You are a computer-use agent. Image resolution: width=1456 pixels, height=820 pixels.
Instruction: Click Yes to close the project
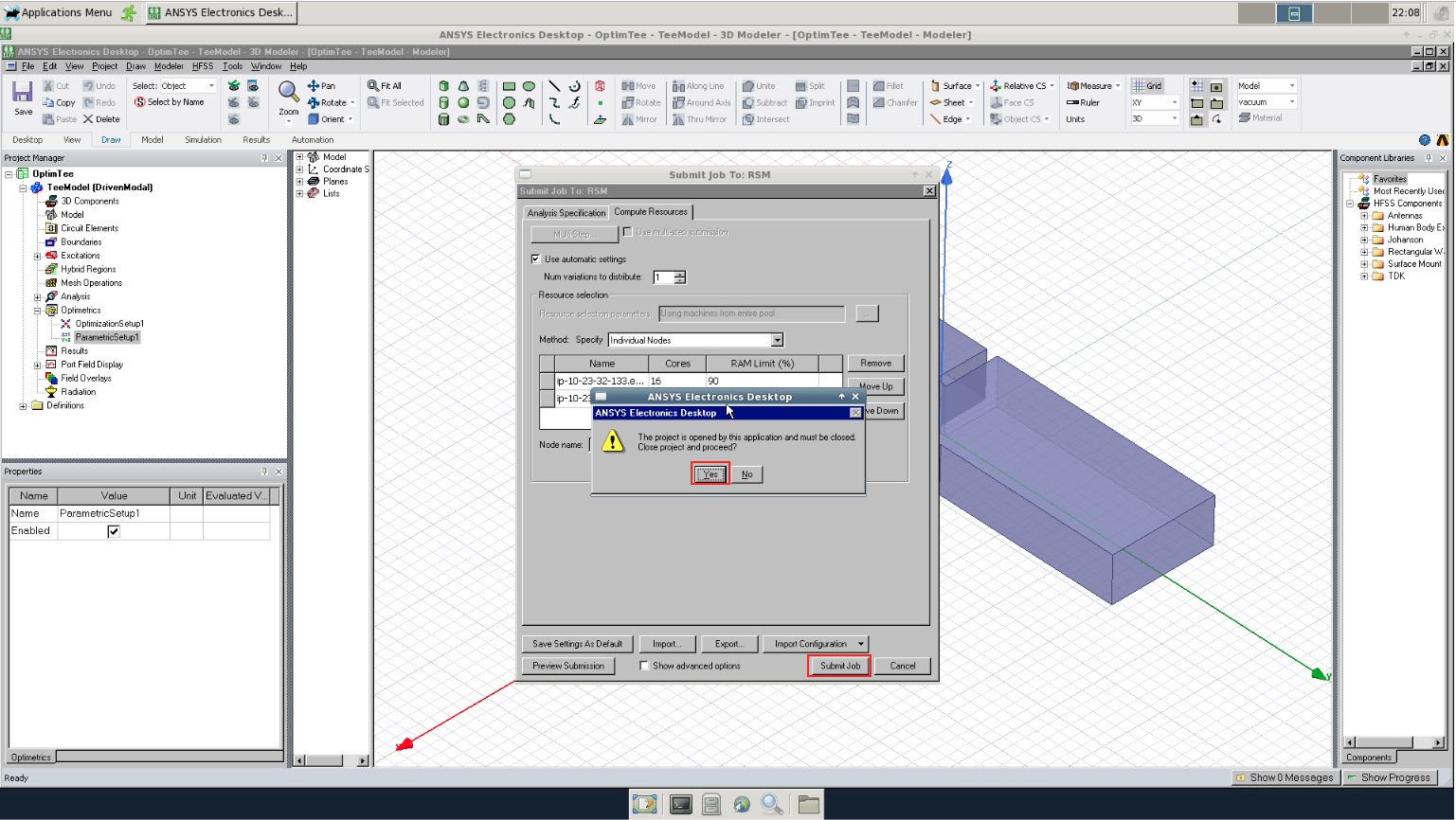tap(710, 474)
